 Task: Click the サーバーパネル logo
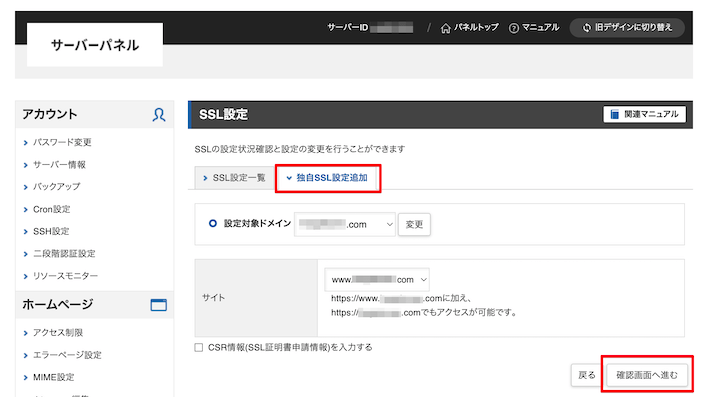tap(95, 45)
